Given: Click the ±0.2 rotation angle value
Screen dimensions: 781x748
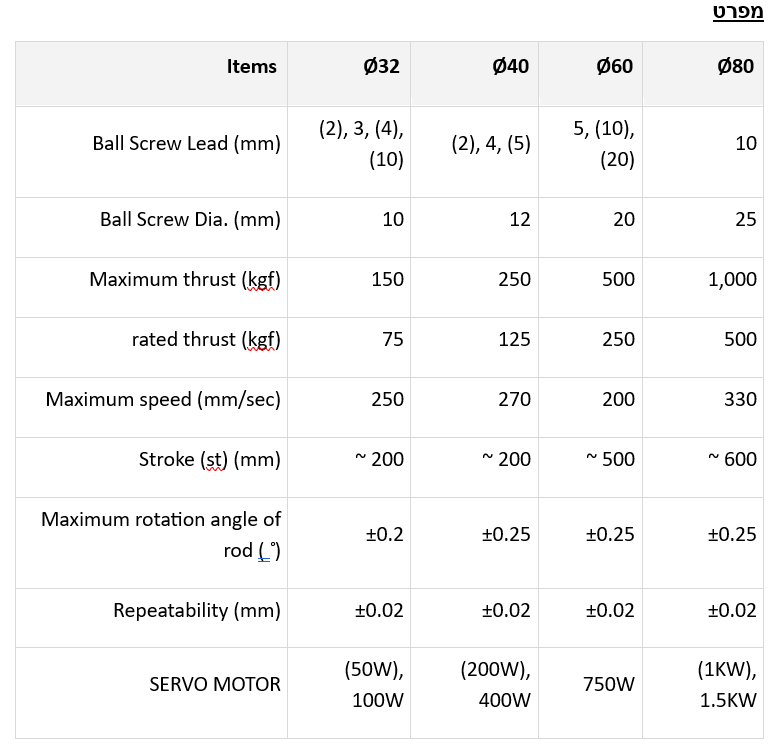Looking at the screenshot, I should [x=384, y=534].
